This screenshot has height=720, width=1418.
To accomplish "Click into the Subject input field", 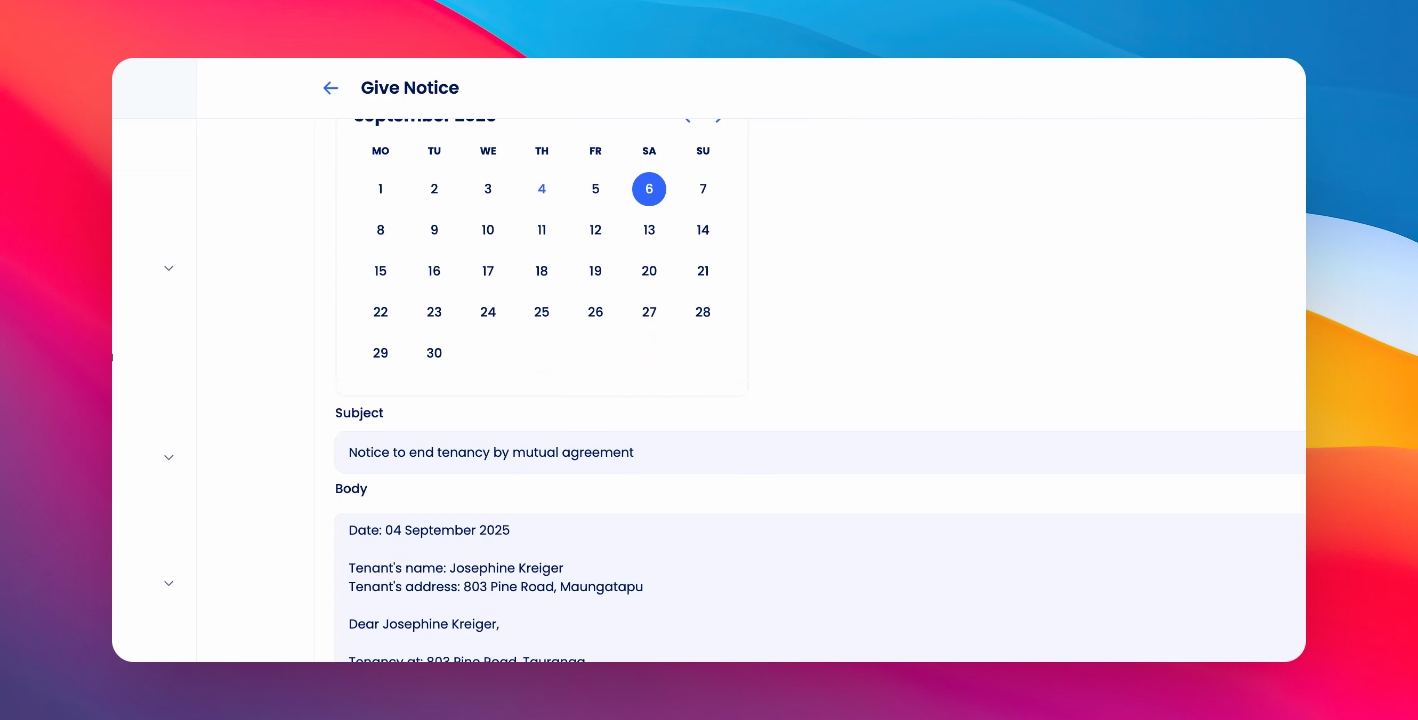I will coord(820,453).
